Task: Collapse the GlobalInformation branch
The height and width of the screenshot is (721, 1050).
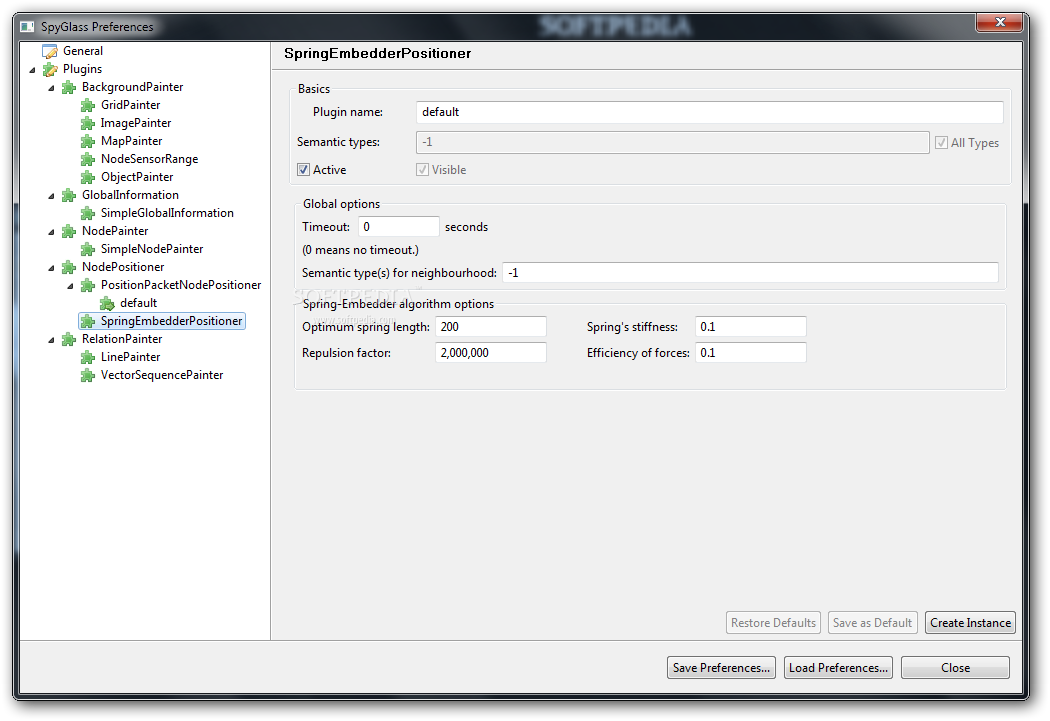Action: [x=51, y=196]
